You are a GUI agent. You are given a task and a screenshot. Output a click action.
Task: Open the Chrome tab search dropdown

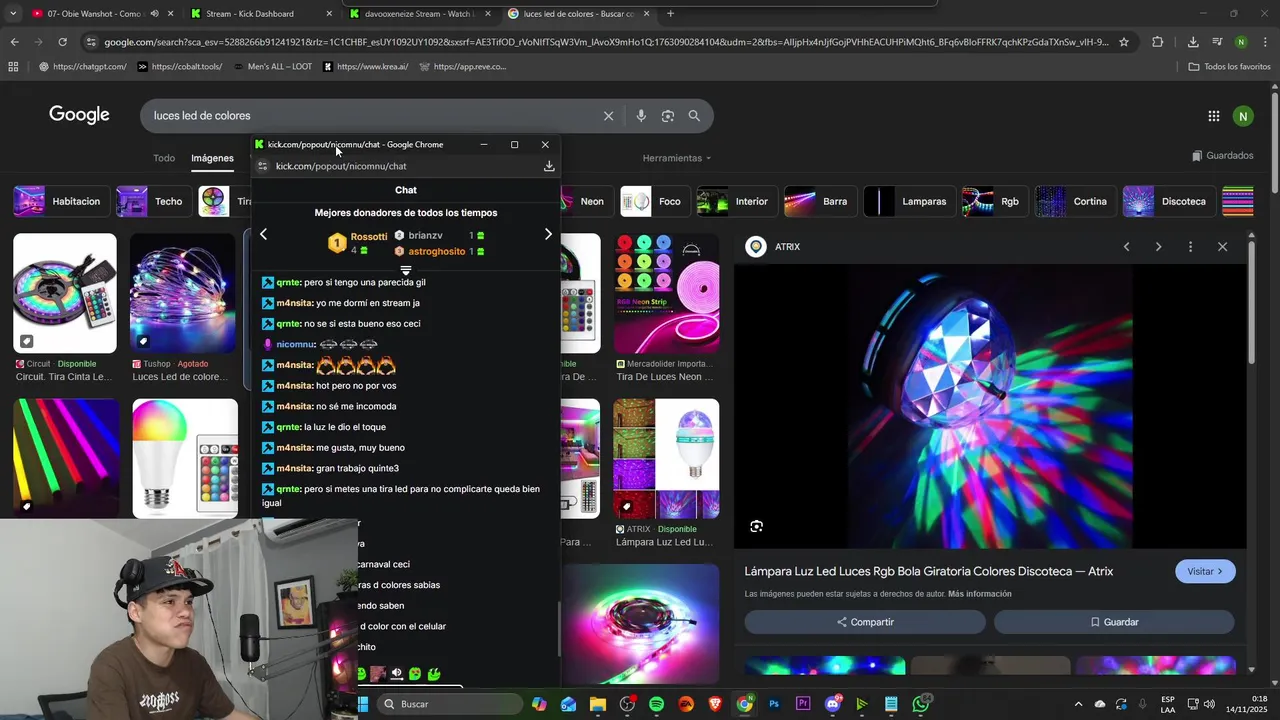coord(13,14)
